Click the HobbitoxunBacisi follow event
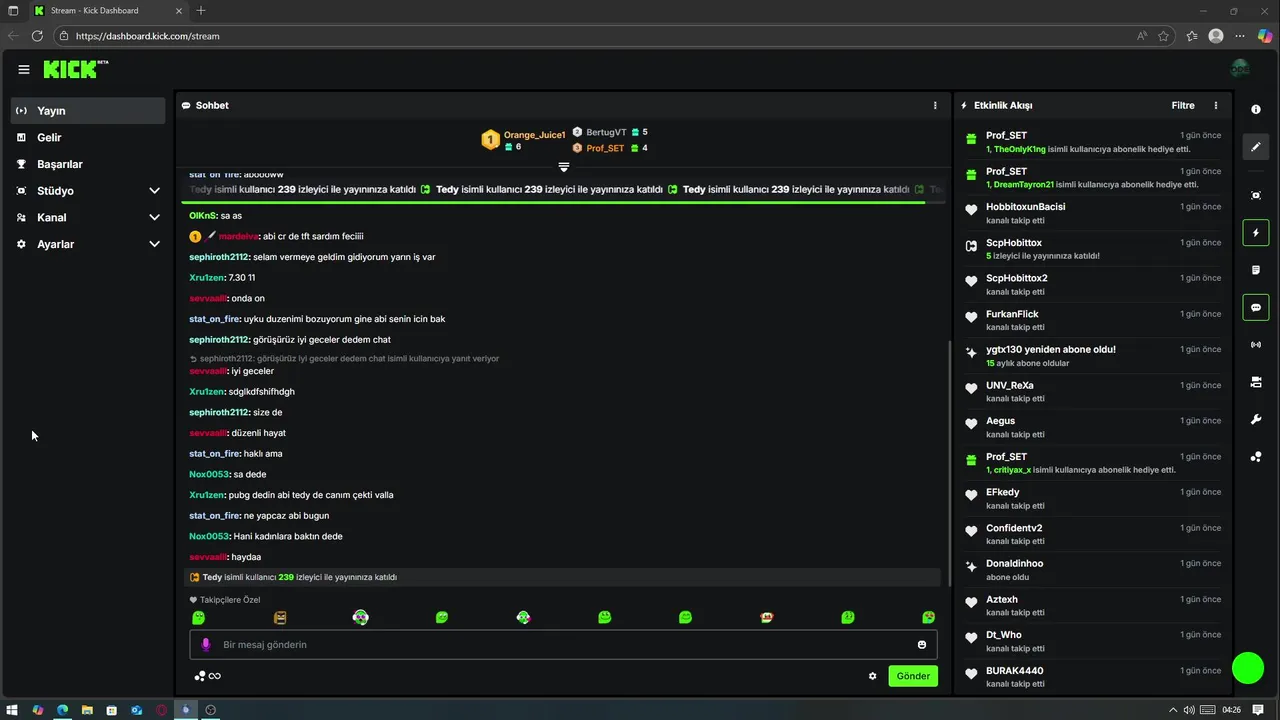 tap(1091, 212)
